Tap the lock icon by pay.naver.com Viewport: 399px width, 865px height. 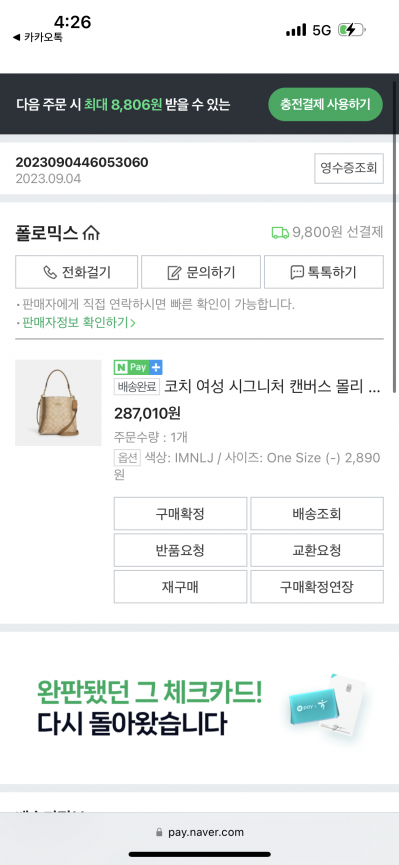[x=160, y=832]
